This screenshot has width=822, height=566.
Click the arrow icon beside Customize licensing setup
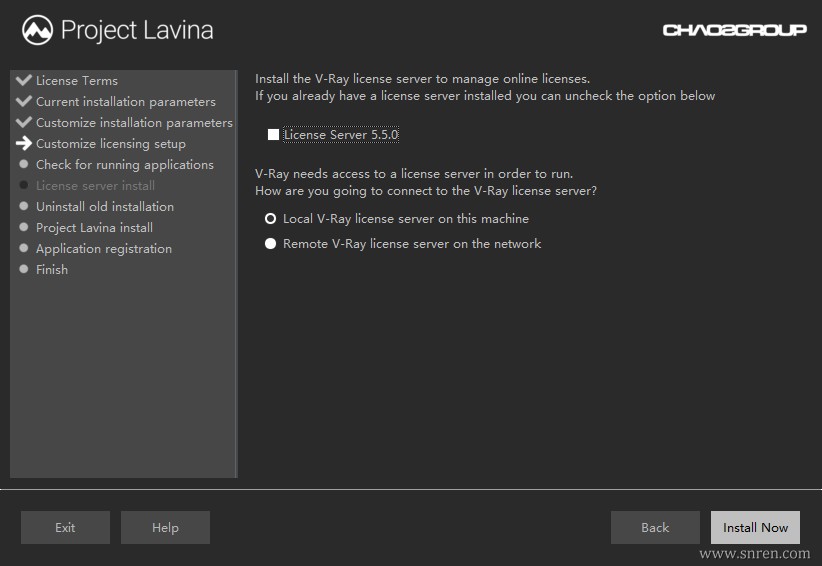[x=24, y=143]
